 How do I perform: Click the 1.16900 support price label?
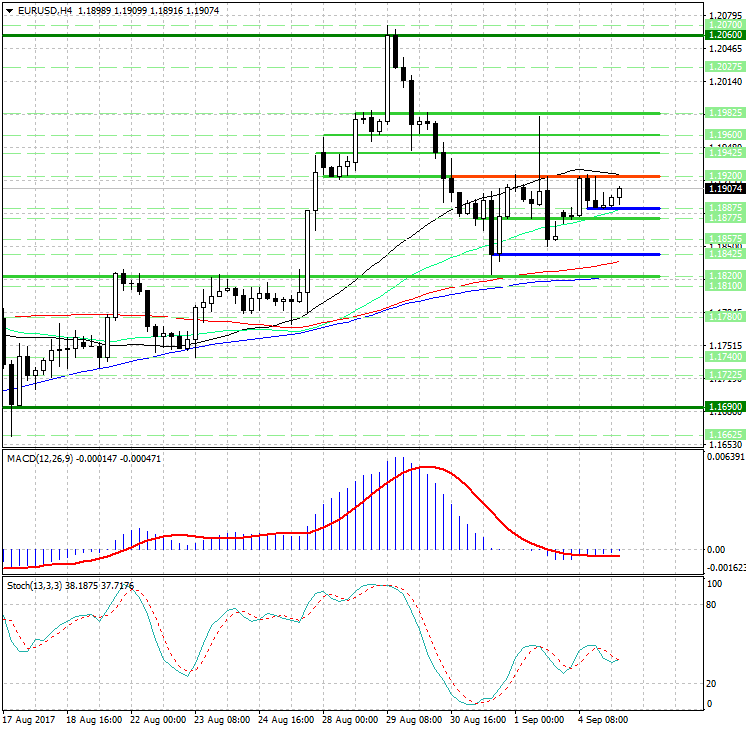tap(724, 407)
